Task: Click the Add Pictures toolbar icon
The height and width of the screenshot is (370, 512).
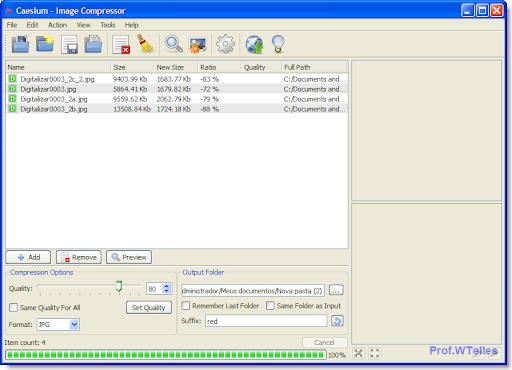Action: 20,44
